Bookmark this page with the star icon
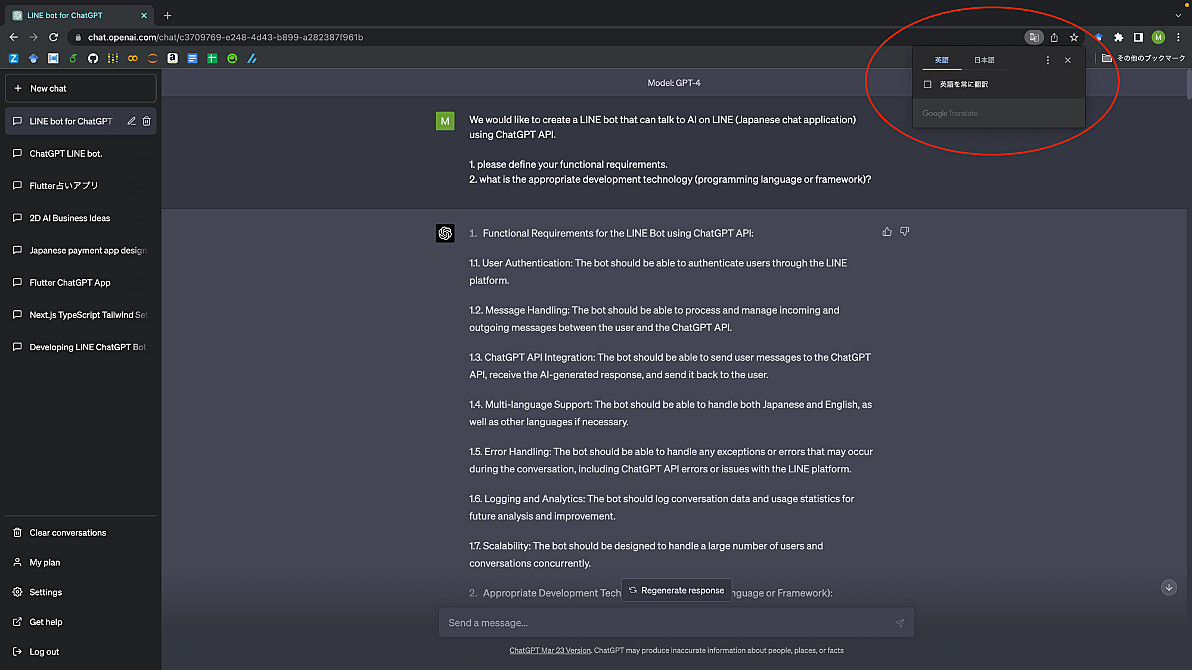This screenshot has width=1192, height=670. pos(1074,37)
